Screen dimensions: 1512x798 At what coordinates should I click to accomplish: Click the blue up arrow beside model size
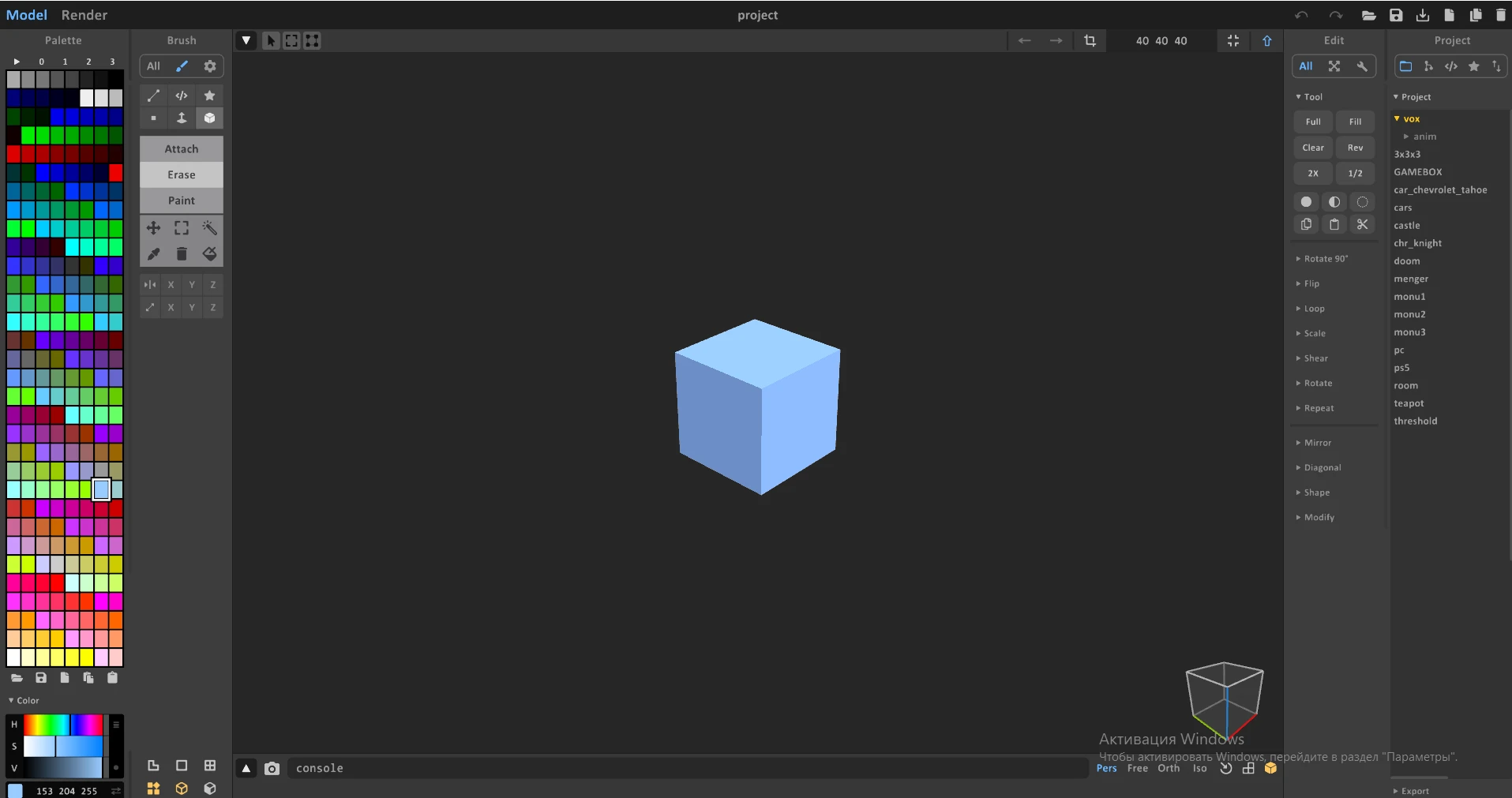click(x=1267, y=40)
